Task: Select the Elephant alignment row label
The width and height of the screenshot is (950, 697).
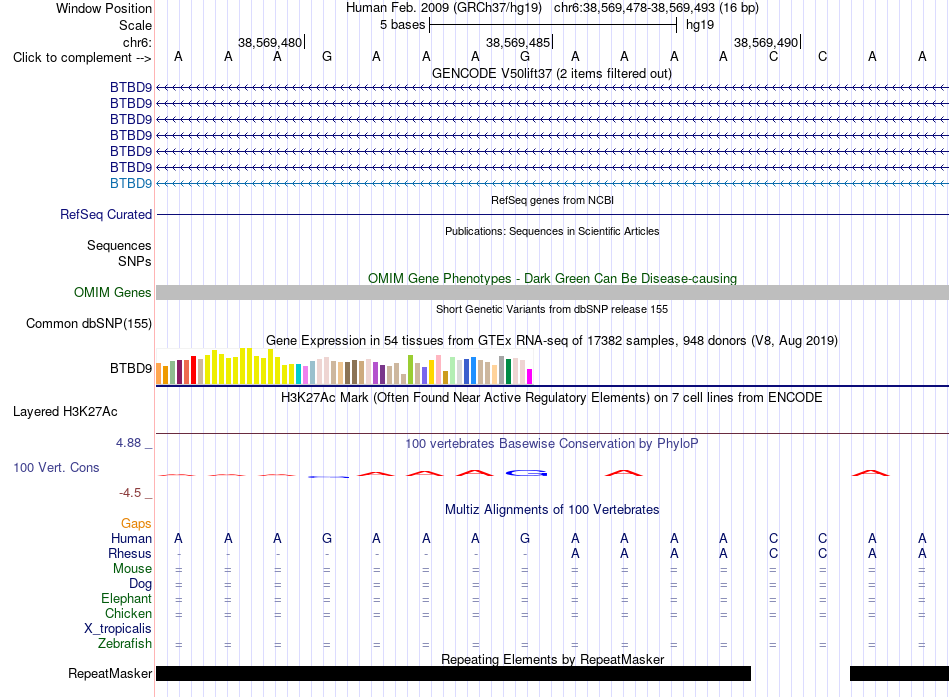Action: [x=126, y=599]
